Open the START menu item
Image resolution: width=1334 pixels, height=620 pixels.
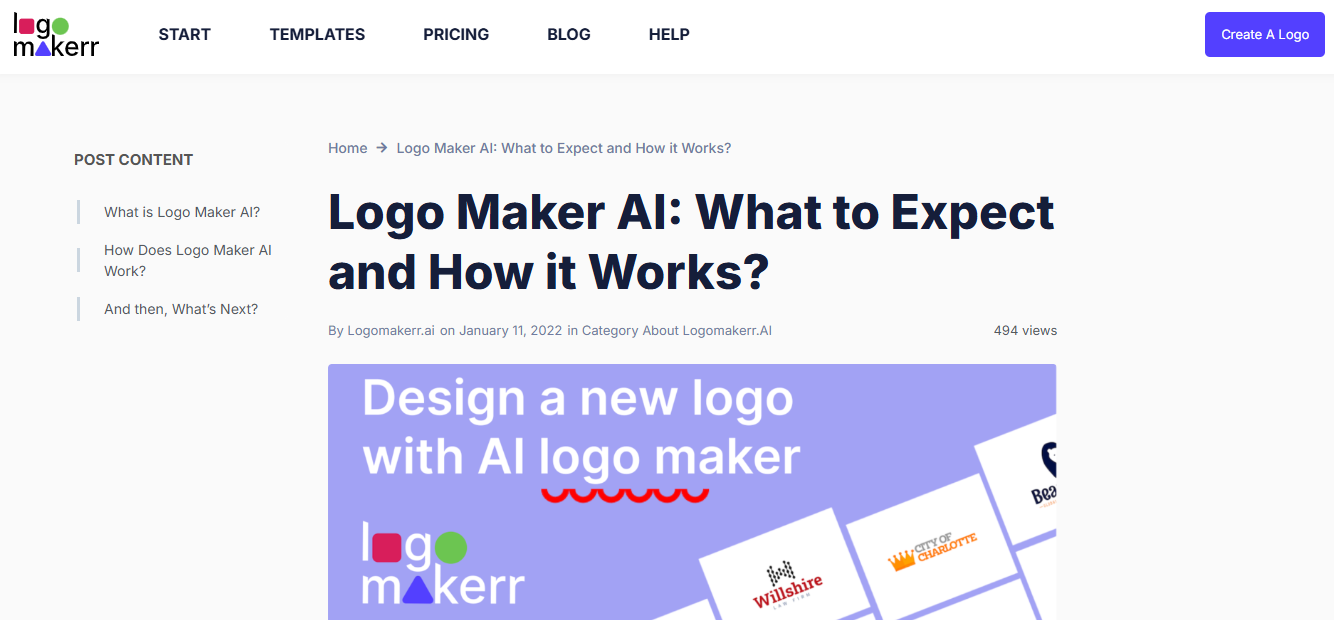point(184,34)
